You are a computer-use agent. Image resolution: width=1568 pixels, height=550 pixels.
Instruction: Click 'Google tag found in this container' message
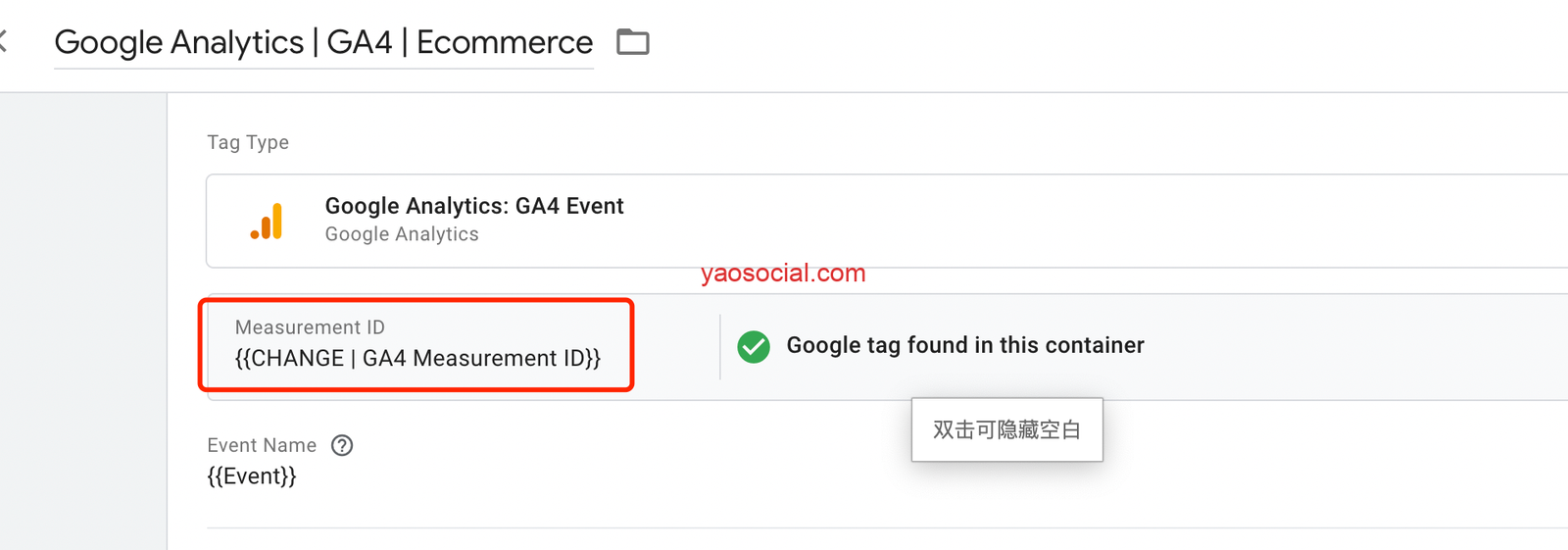[x=965, y=345]
